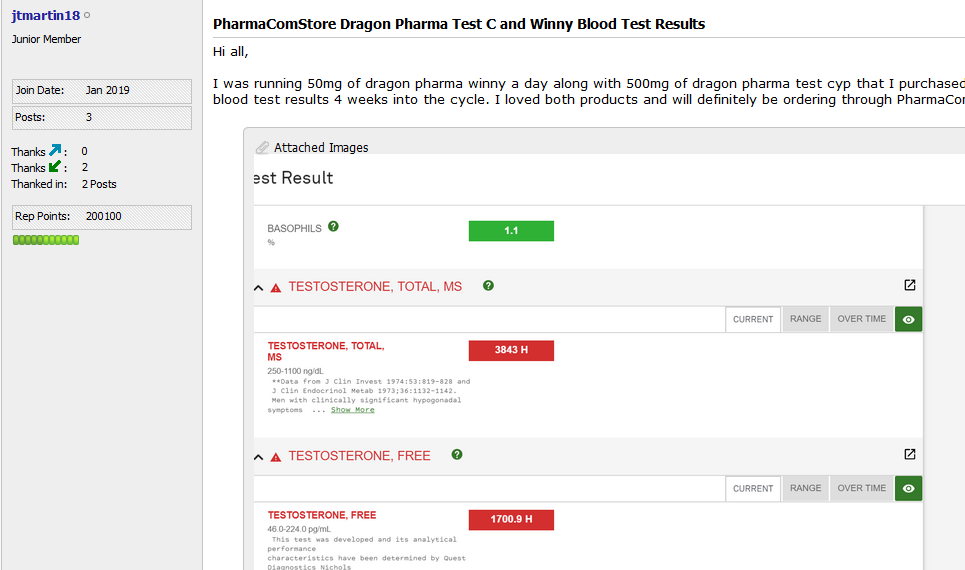This screenshot has height=570, width=965.
Task: Switch to RANGE tab for Testosterone Total
Action: [805, 319]
